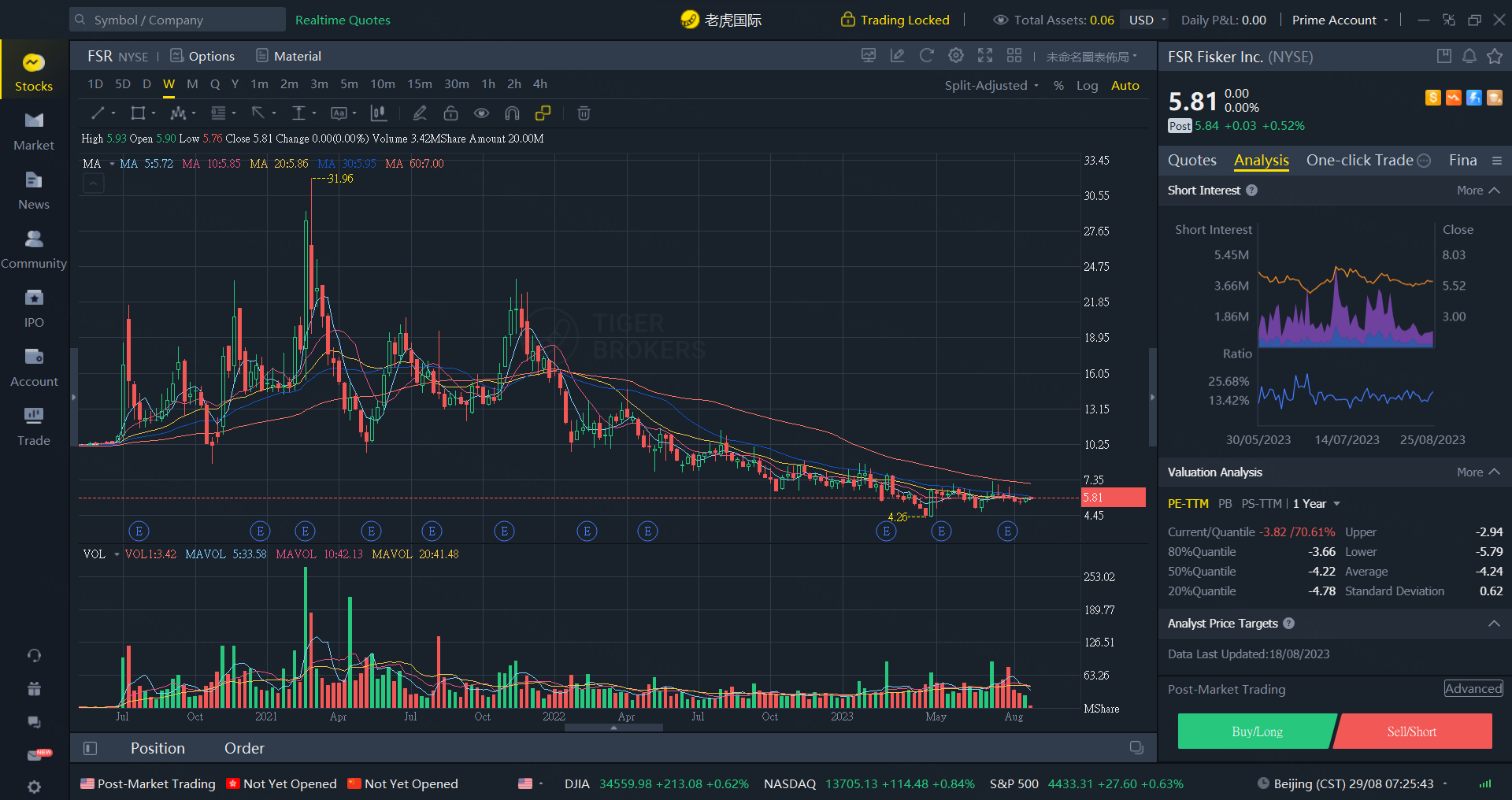
Task: Delete all drawings with trash icon
Action: tap(584, 113)
